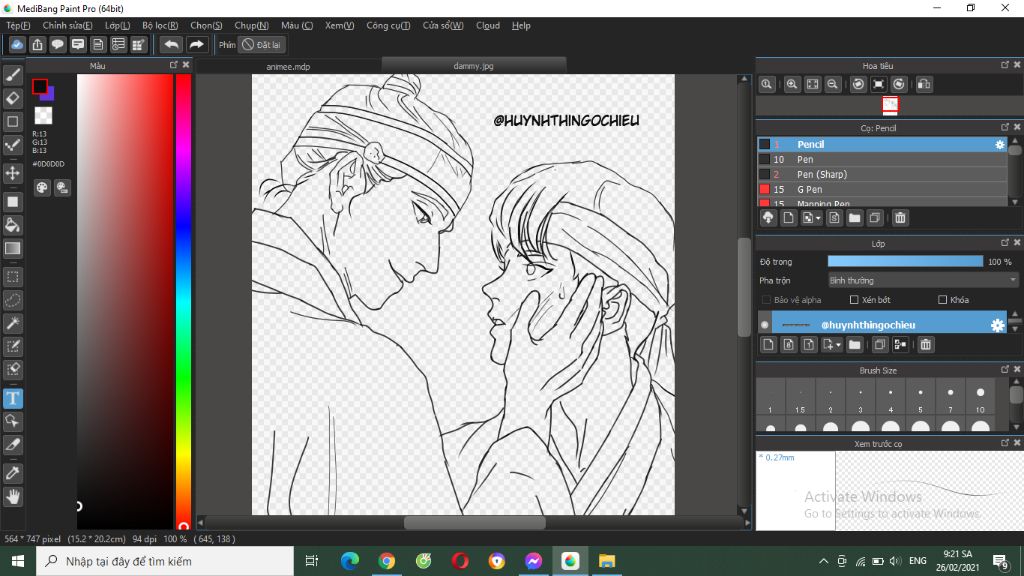Undock the Brush Size panel
Image resolution: width=1024 pixels, height=576 pixels.
(1004, 369)
